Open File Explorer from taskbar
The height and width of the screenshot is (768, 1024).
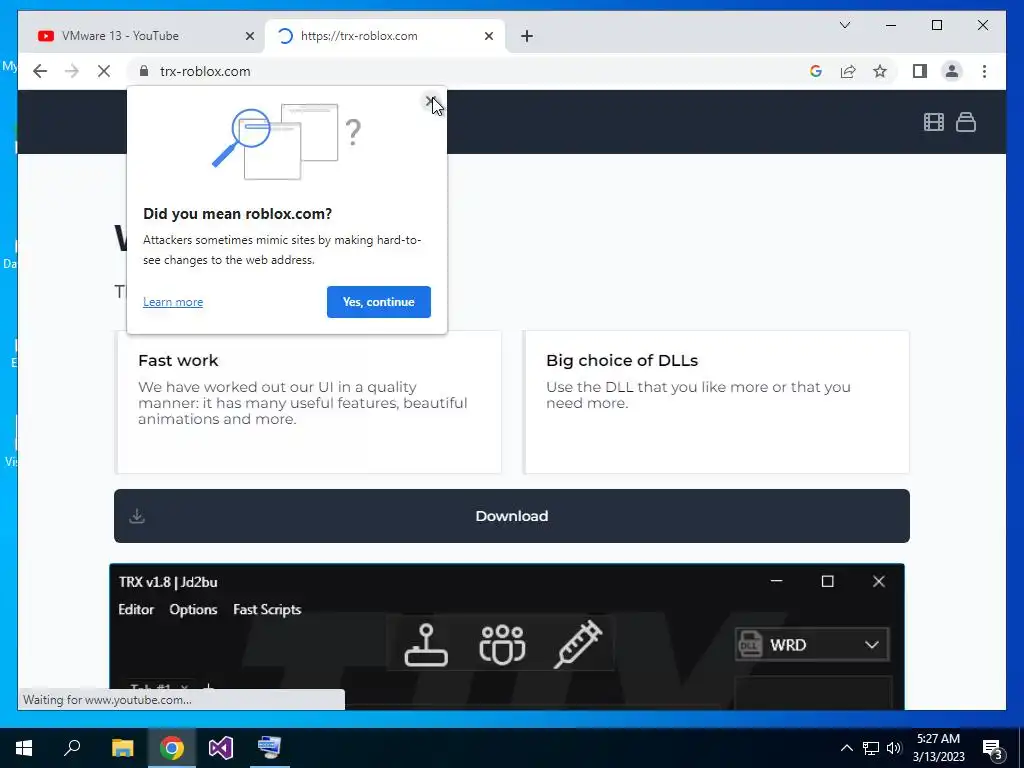click(122, 748)
